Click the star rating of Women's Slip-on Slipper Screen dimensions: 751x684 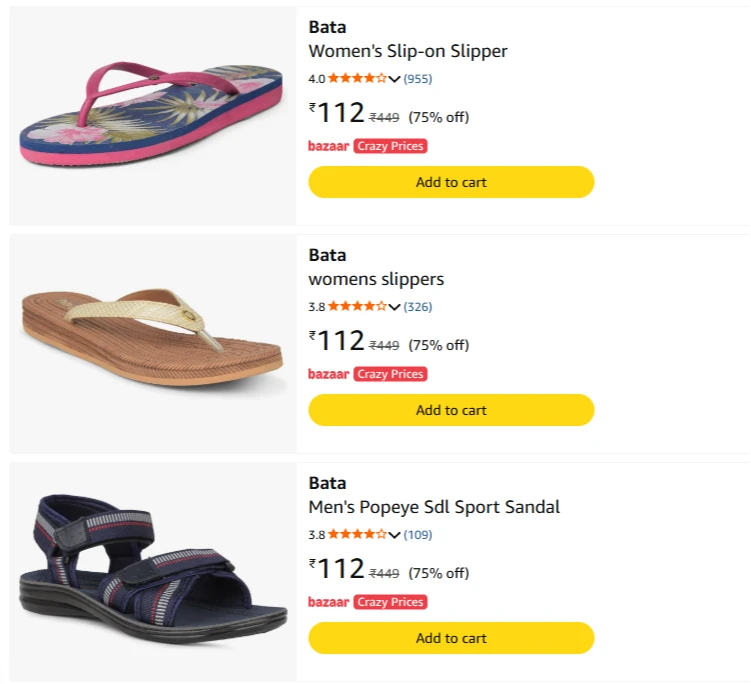(x=357, y=78)
